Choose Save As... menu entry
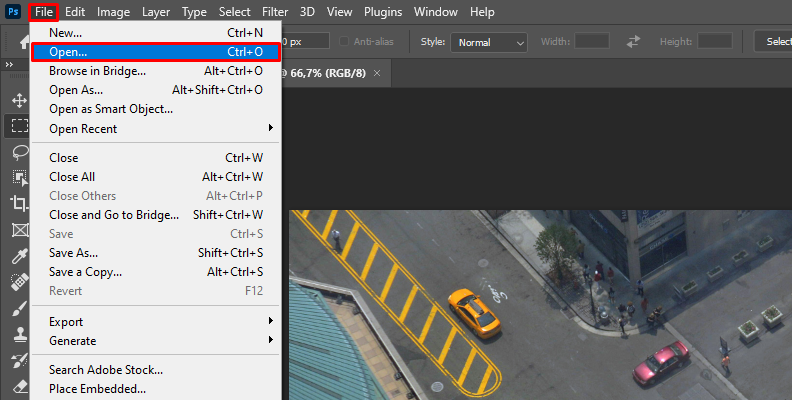The height and width of the screenshot is (400, 792). pyautogui.click(x=156, y=253)
